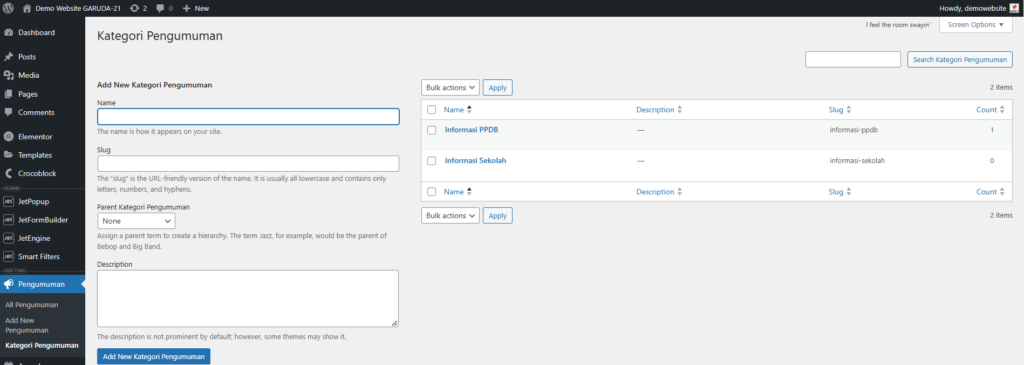Tick the Informasi PPDB checkbox

pos(431,130)
